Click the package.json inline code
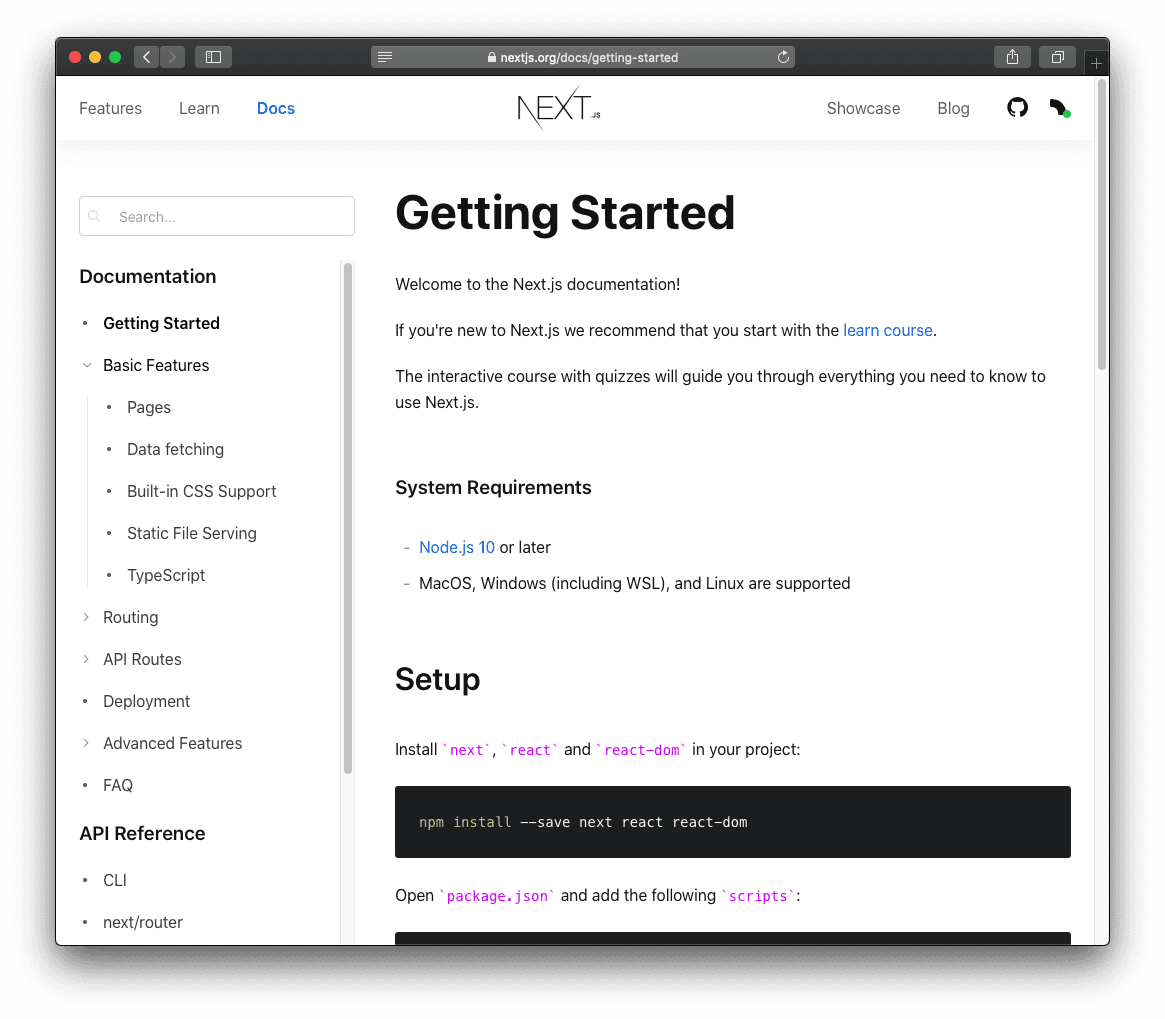 click(x=497, y=896)
